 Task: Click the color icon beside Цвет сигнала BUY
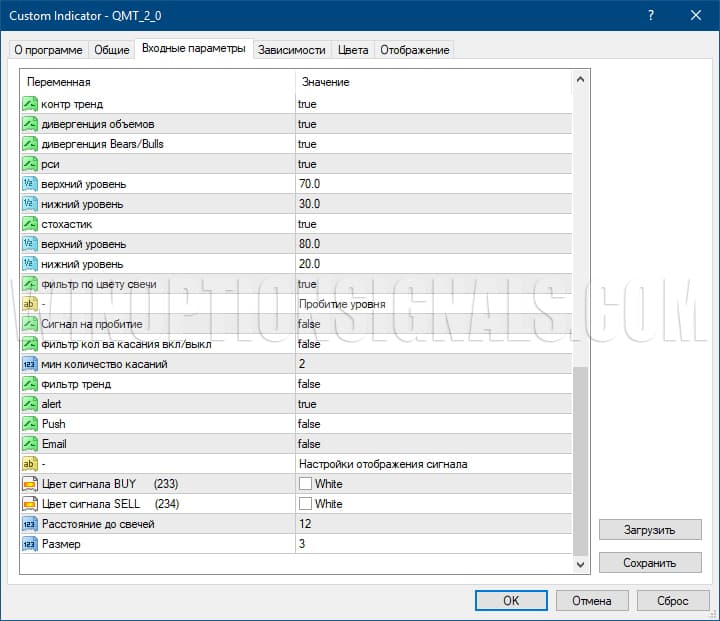[30, 484]
